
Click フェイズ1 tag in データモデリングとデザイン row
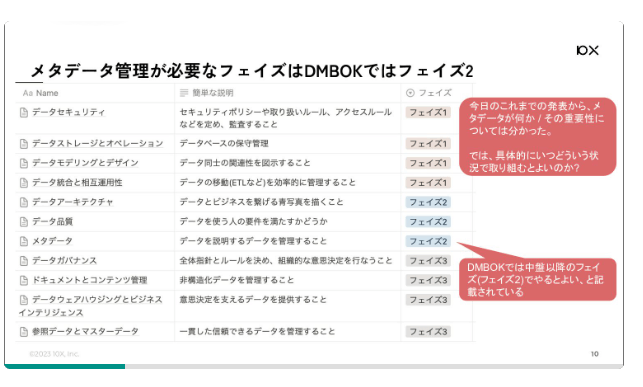(428, 163)
